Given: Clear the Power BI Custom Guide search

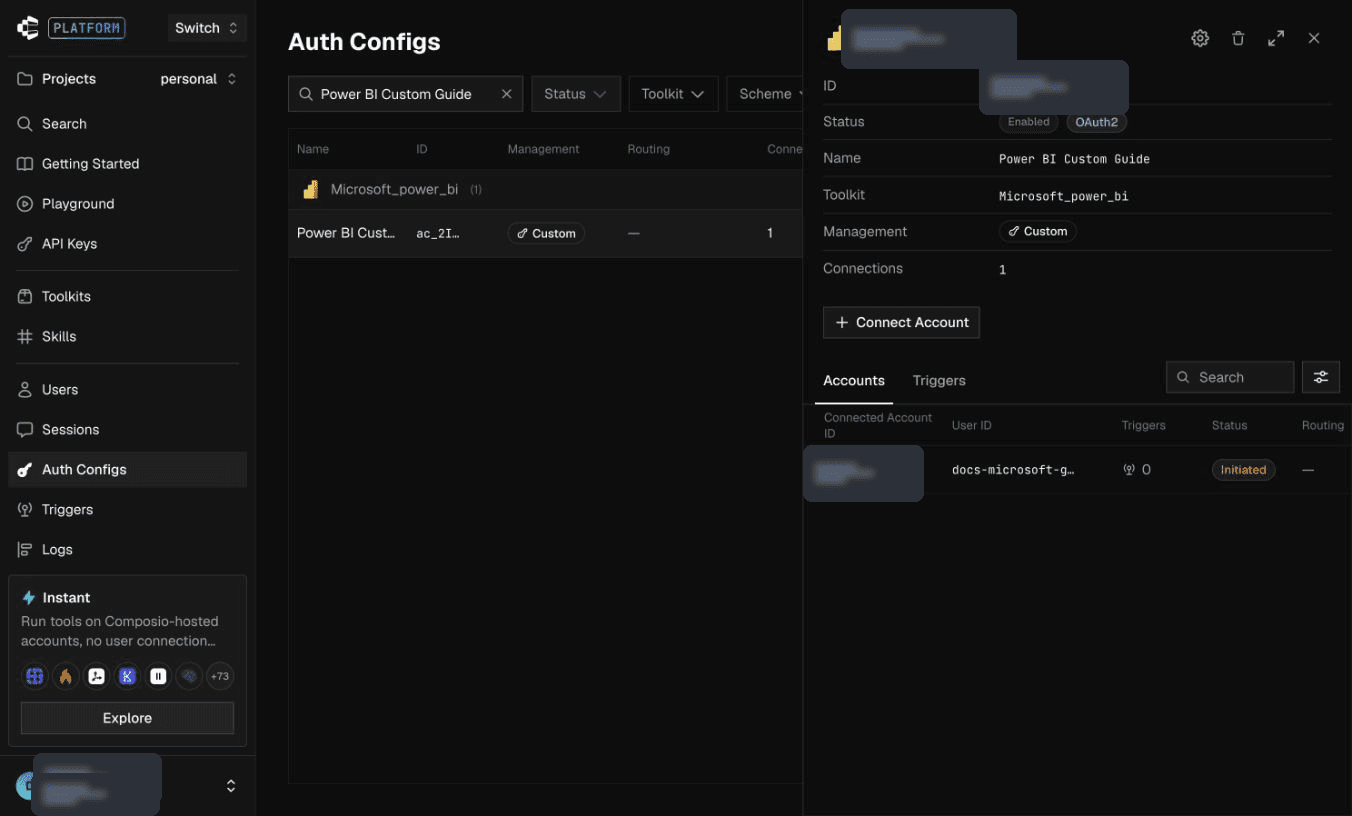Looking at the screenshot, I should [506, 94].
